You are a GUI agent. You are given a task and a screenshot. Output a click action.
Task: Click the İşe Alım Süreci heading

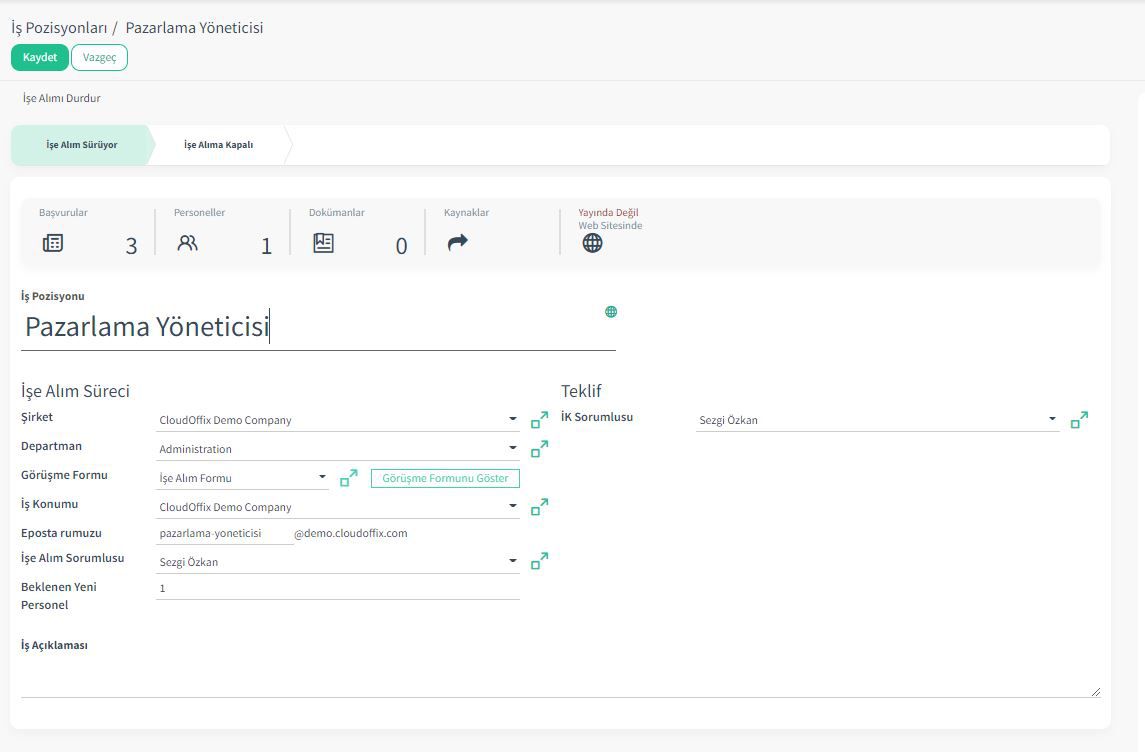[75, 391]
